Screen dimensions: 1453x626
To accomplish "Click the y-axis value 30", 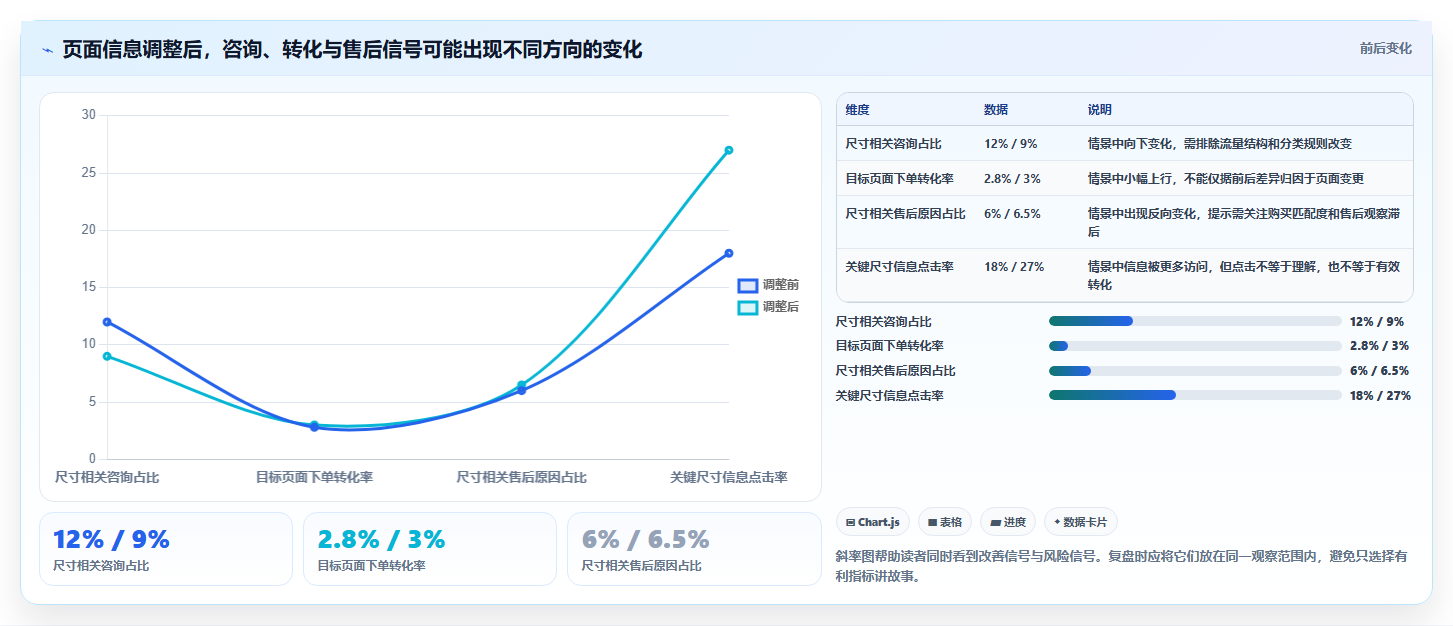I will [x=88, y=115].
